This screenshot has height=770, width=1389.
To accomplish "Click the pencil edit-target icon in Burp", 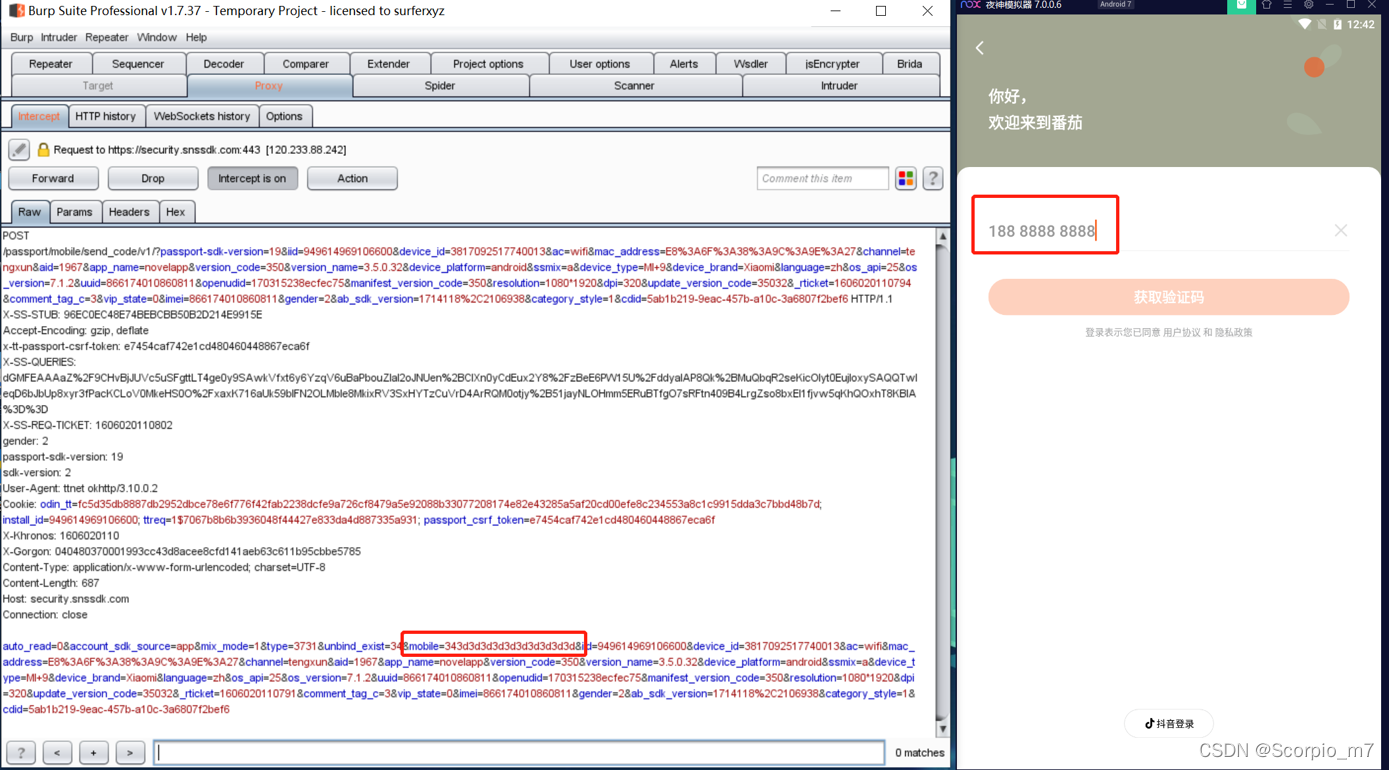I will (x=19, y=150).
